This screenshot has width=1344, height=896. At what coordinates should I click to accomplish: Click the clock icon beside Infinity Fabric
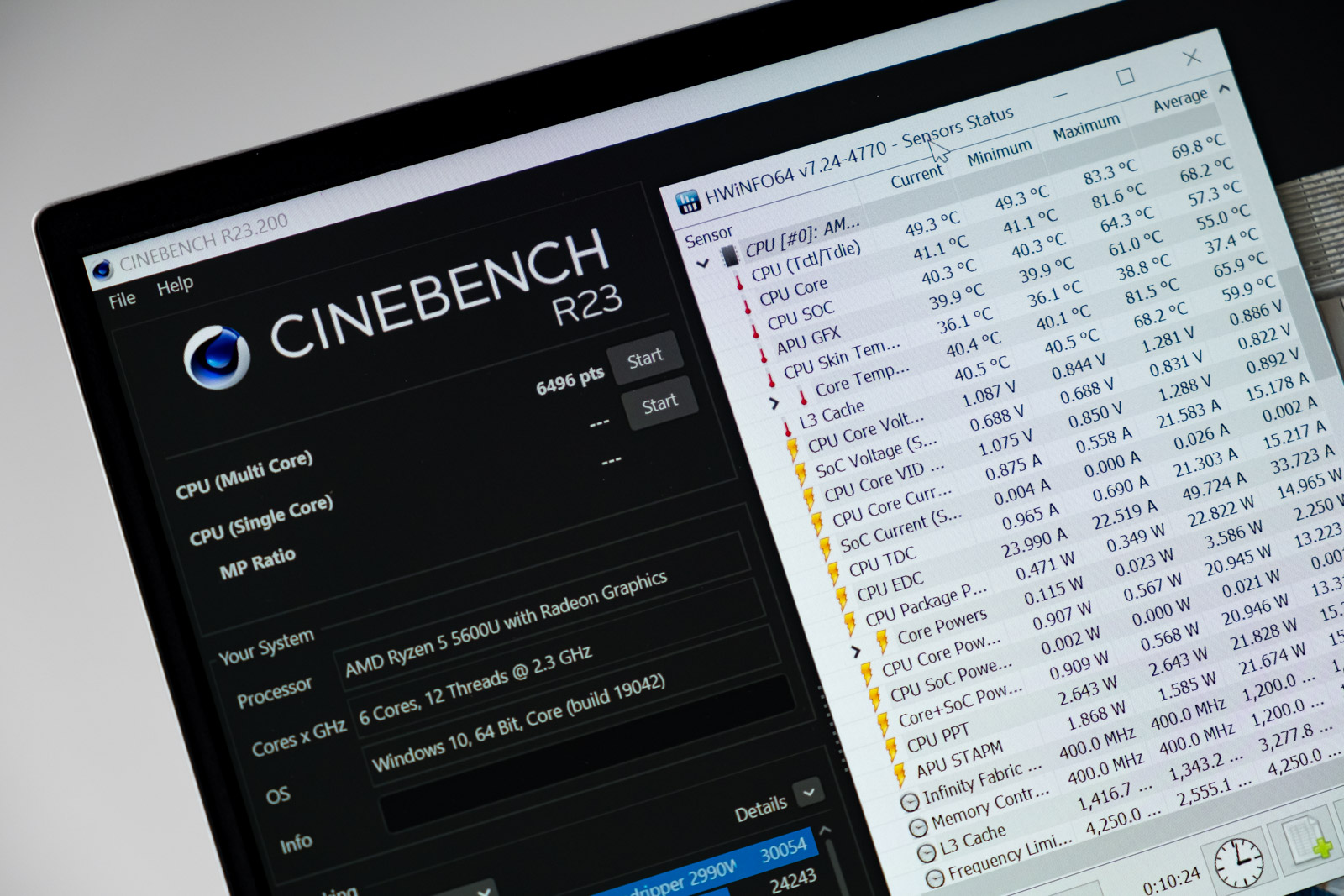tap(909, 802)
